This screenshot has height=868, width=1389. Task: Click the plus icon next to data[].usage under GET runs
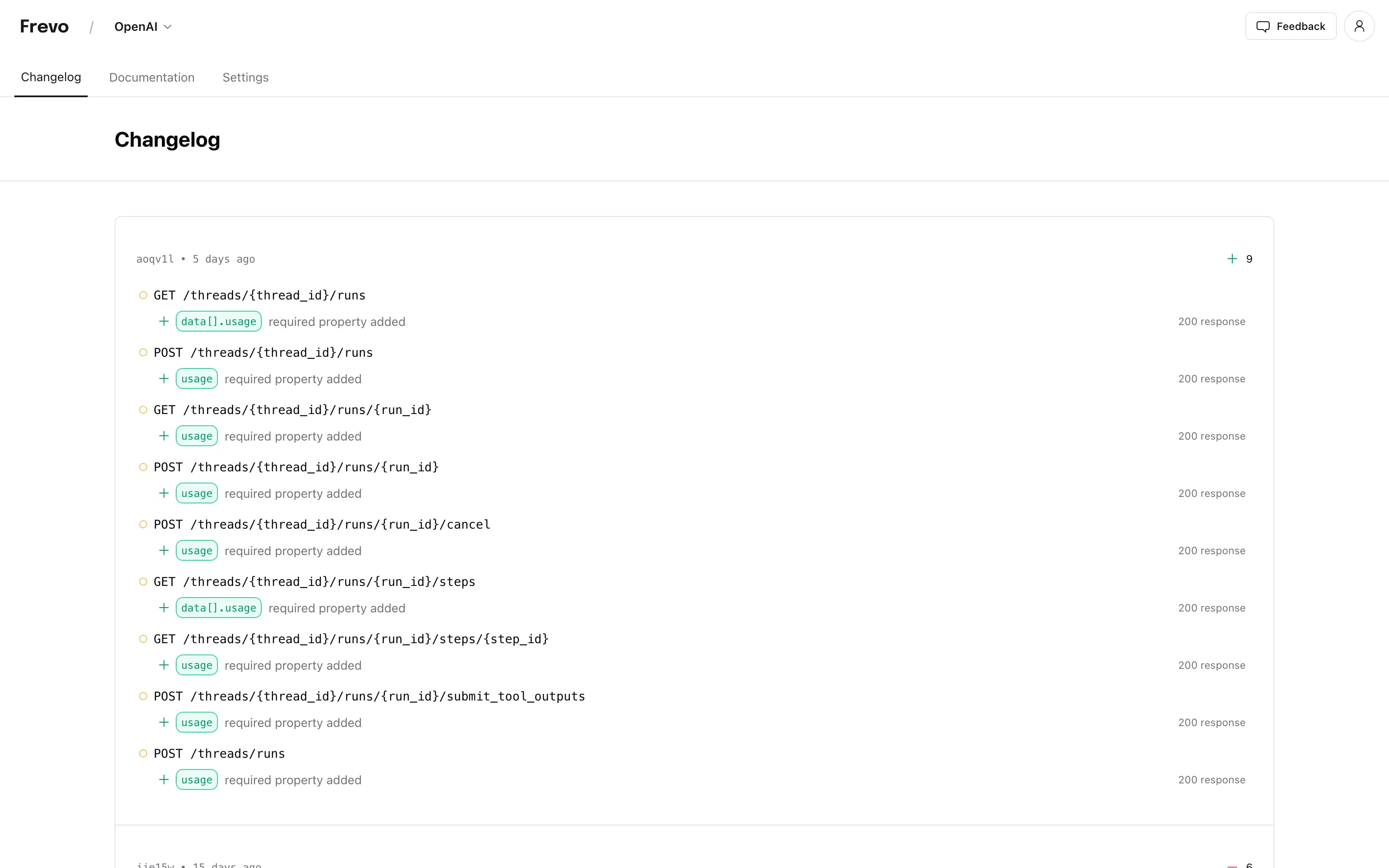tap(164, 322)
